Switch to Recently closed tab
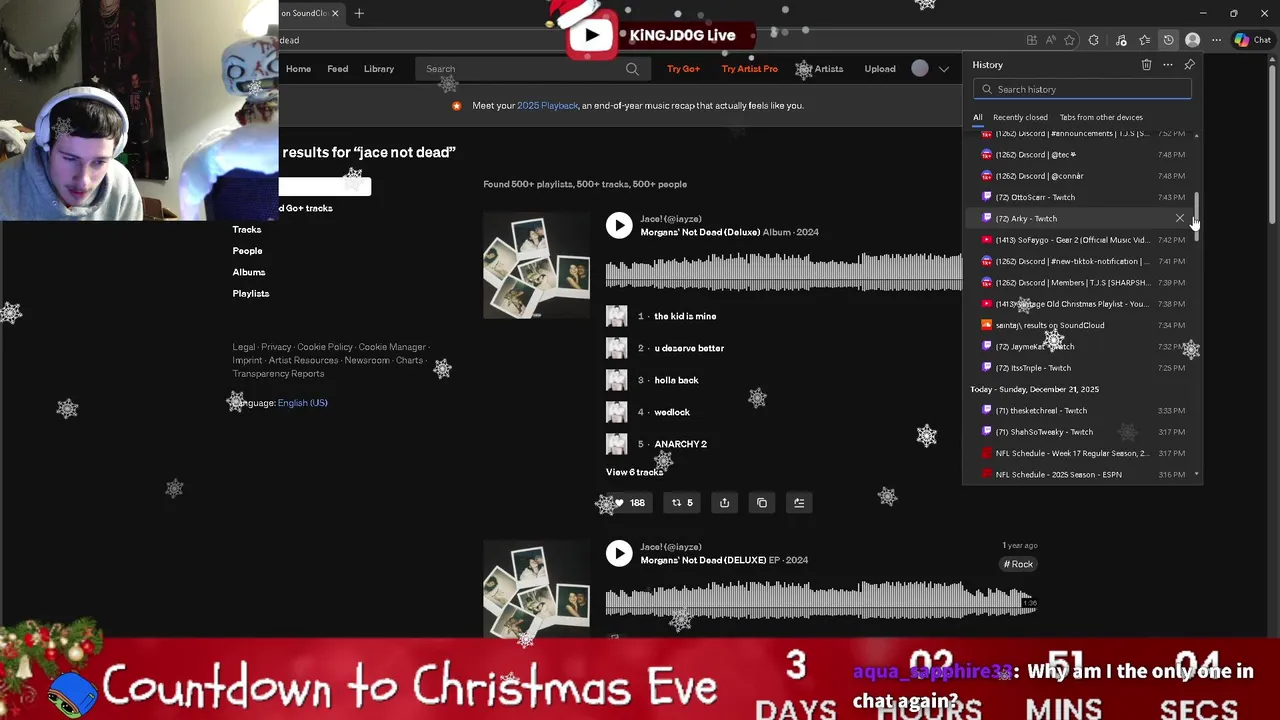1280x720 pixels. (1020, 117)
